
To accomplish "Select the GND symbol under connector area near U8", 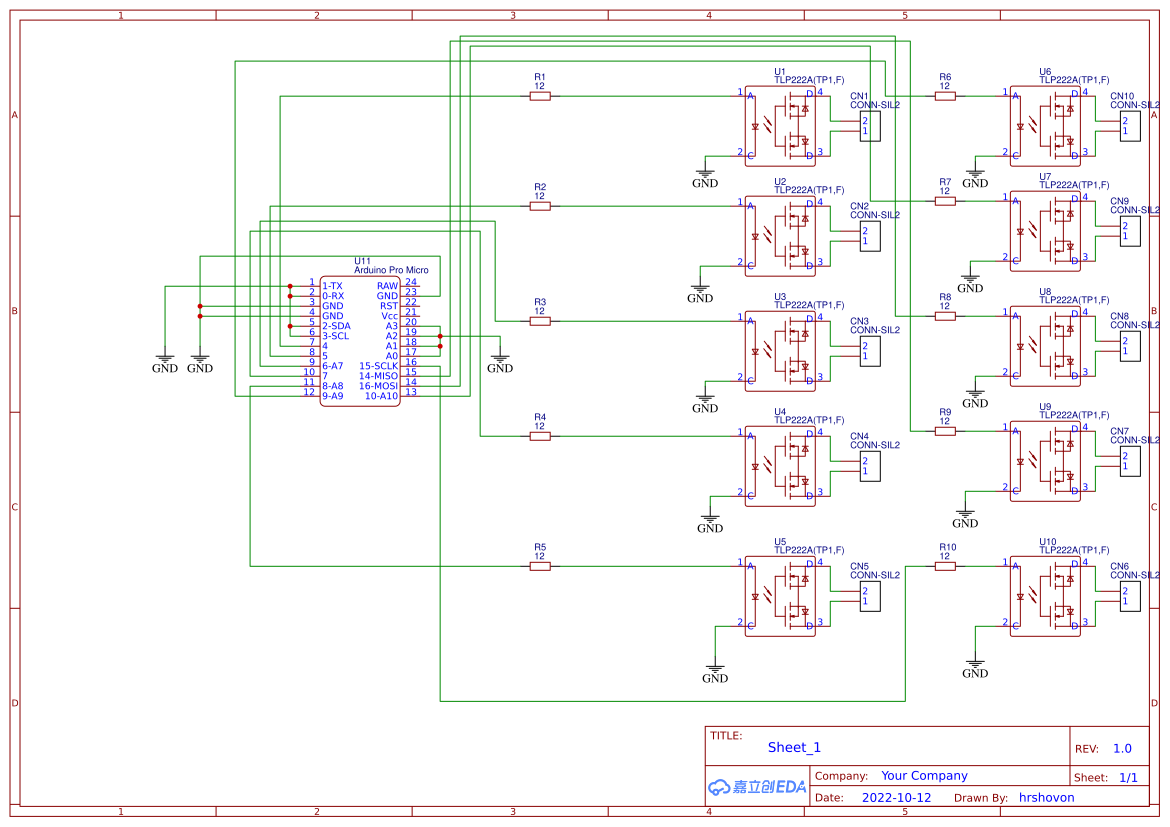I will [975, 395].
